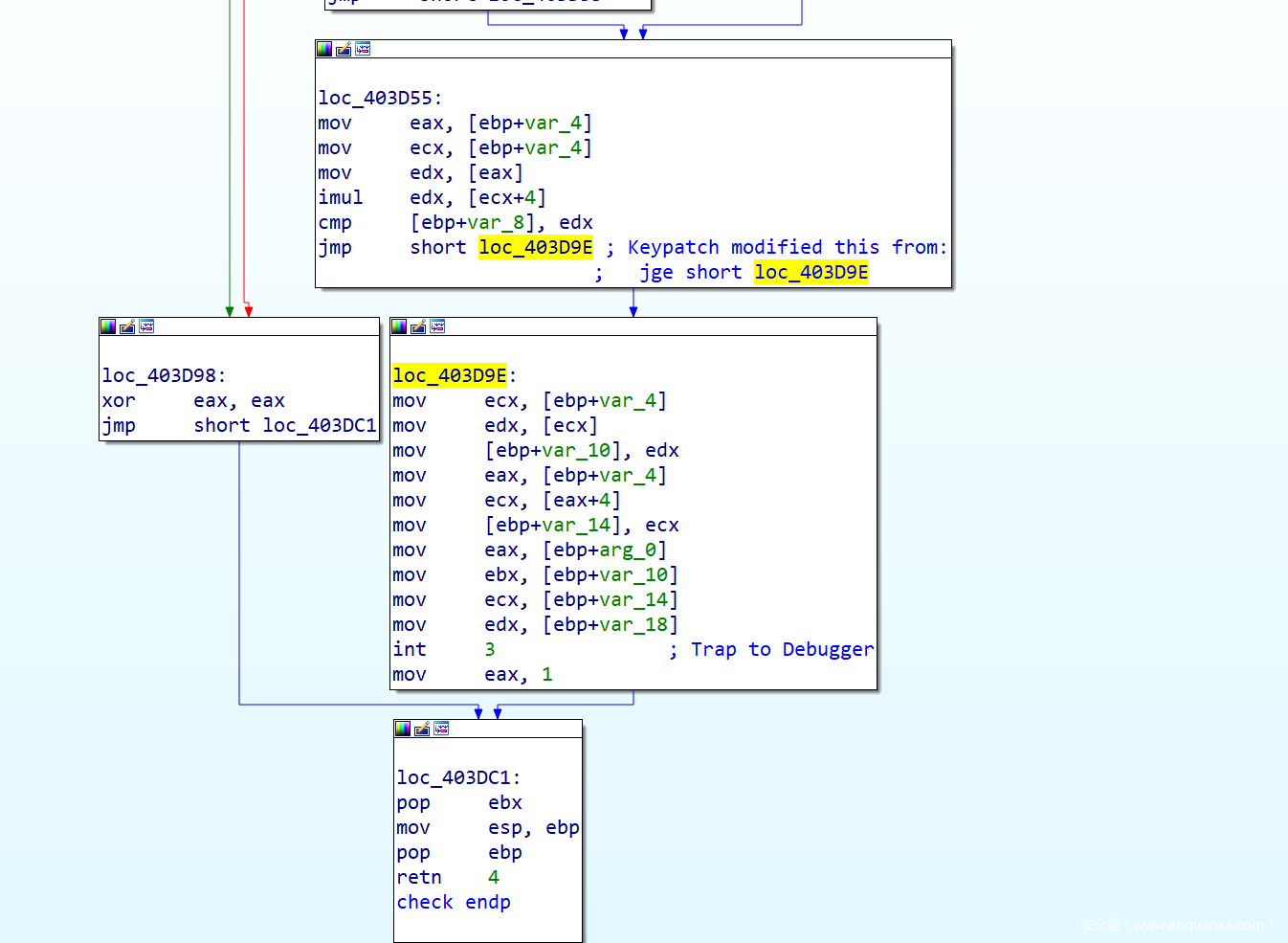Viewport: 1288px width, 943px height.
Task: Click the group nodes icon on the loc_403D9E block
Action: coord(437,326)
